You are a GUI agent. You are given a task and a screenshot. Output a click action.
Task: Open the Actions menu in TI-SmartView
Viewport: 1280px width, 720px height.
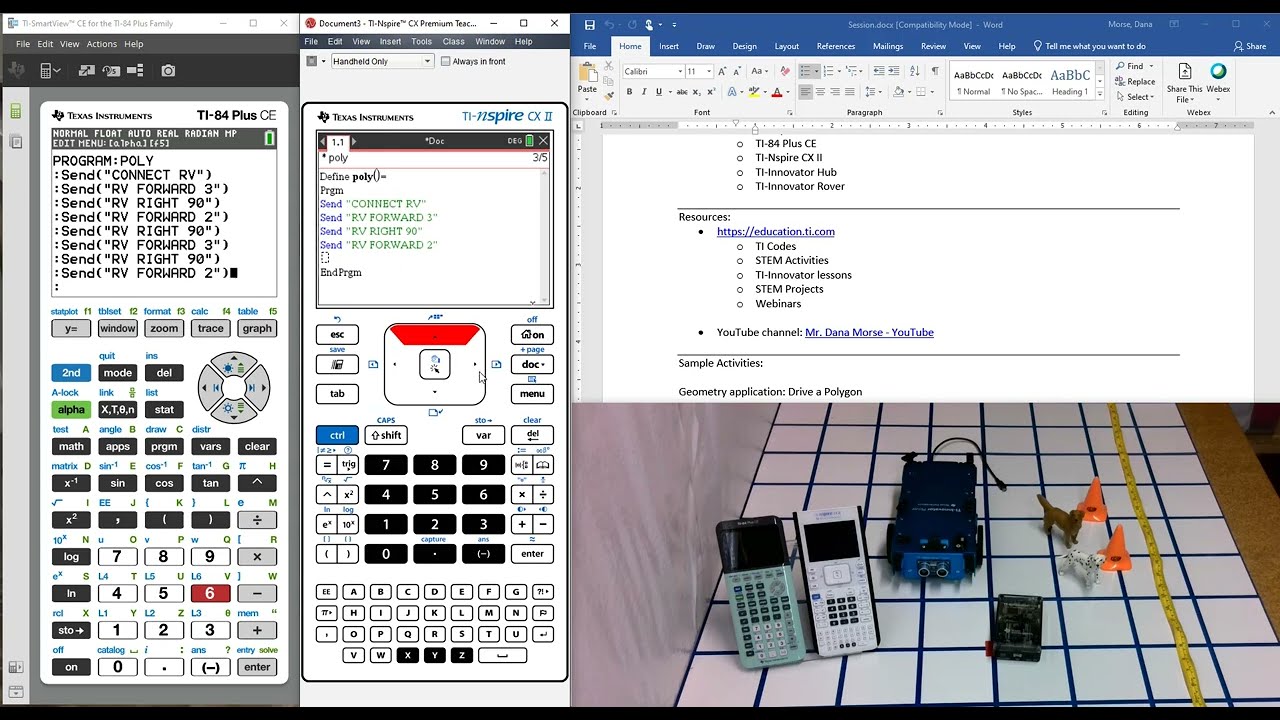(102, 44)
